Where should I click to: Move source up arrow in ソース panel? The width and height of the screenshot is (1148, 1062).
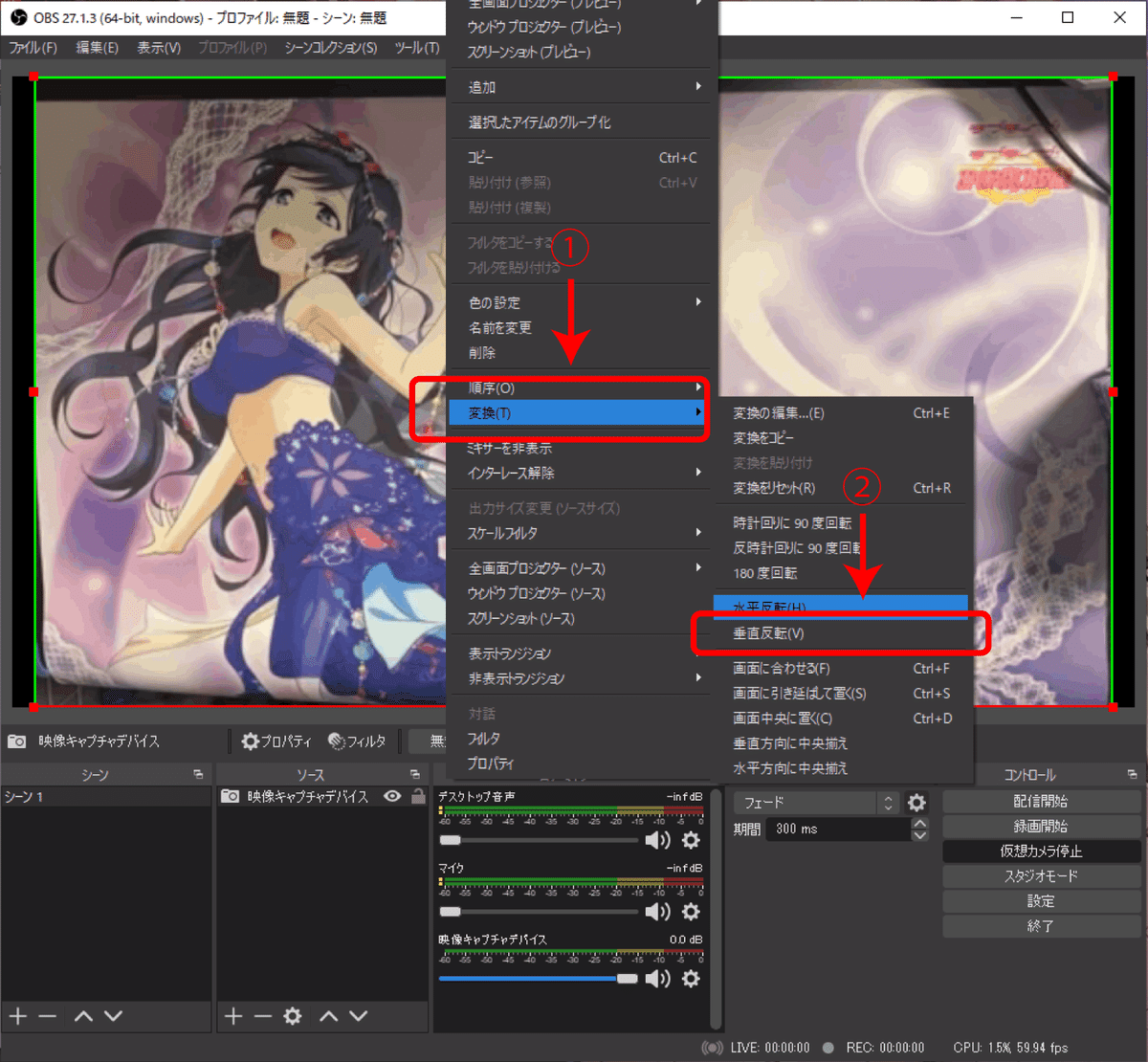pyautogui.click(x=328, y=1016)
